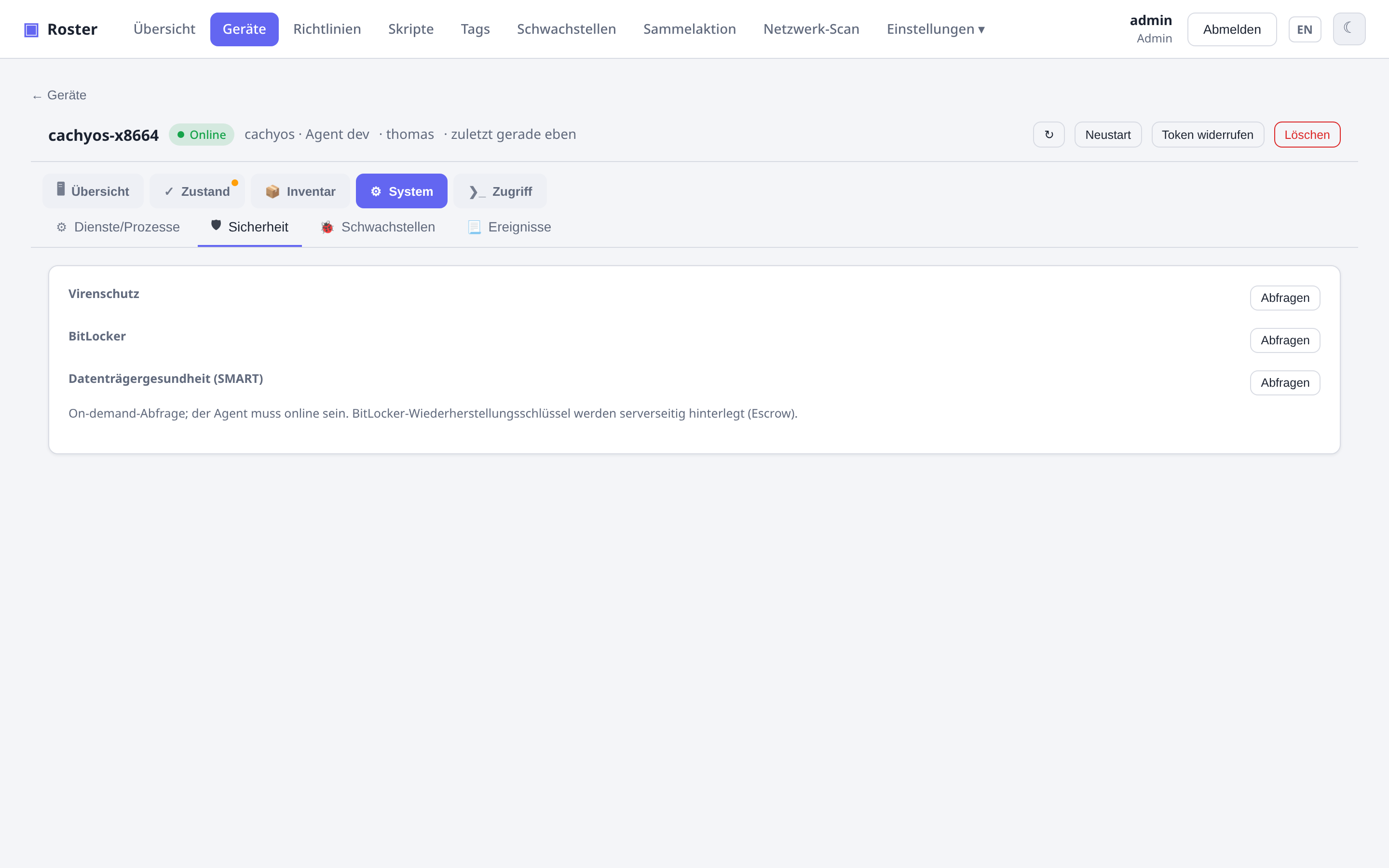
Task: Open the Sammelaktion page
Action: (689, 29)
